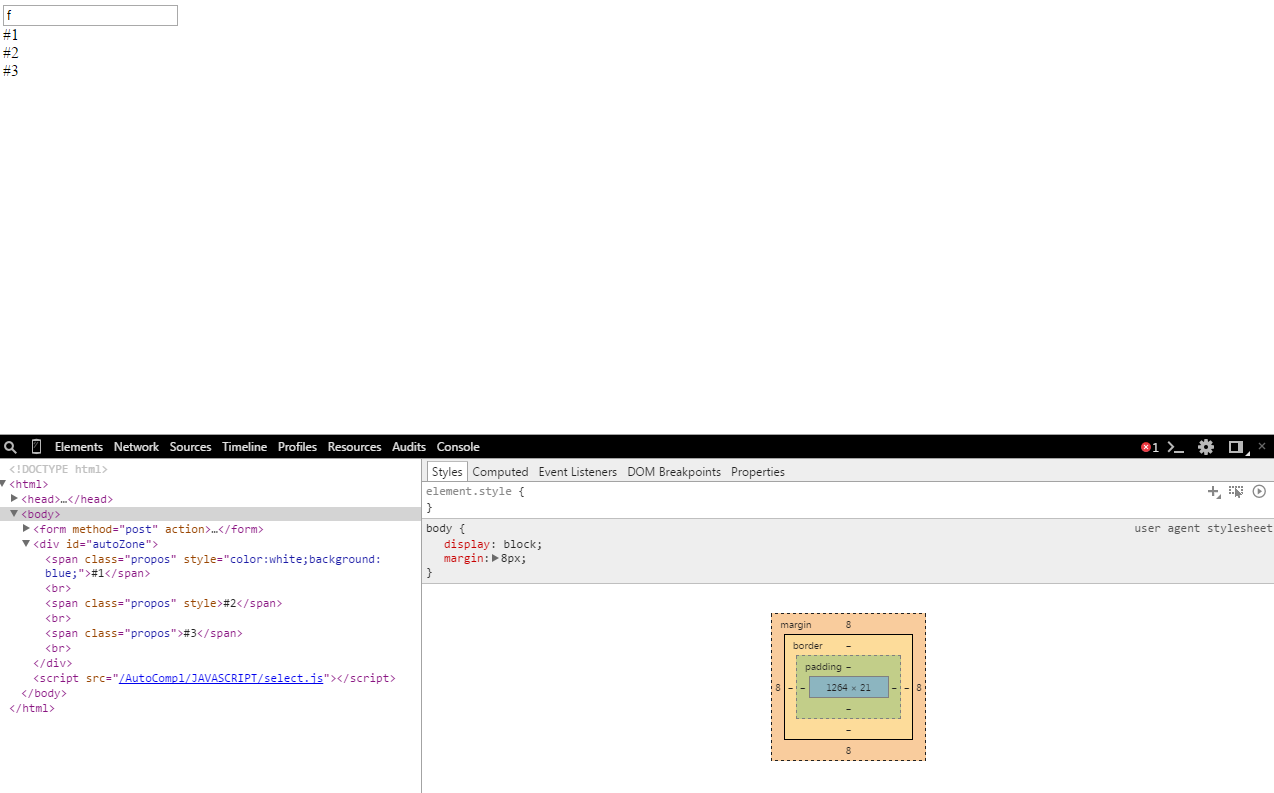Open the select.js script link
This screenshot has height=793, width=1274.
pos(221,678)
